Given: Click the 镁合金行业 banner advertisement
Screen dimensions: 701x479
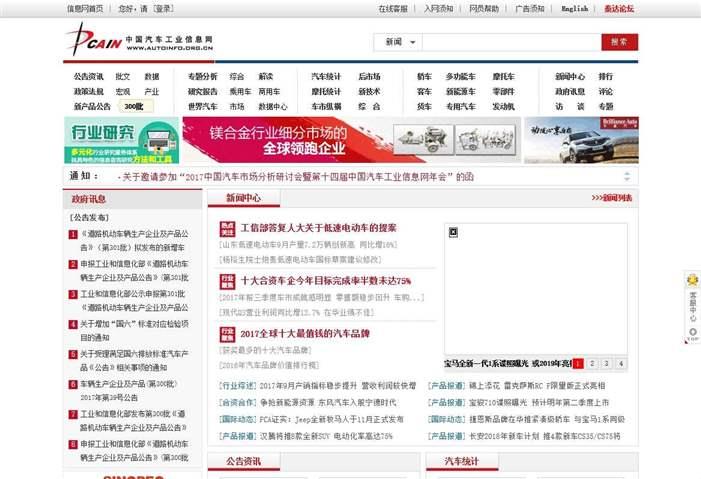Looking at the screenshot, I should click(350, 140).
